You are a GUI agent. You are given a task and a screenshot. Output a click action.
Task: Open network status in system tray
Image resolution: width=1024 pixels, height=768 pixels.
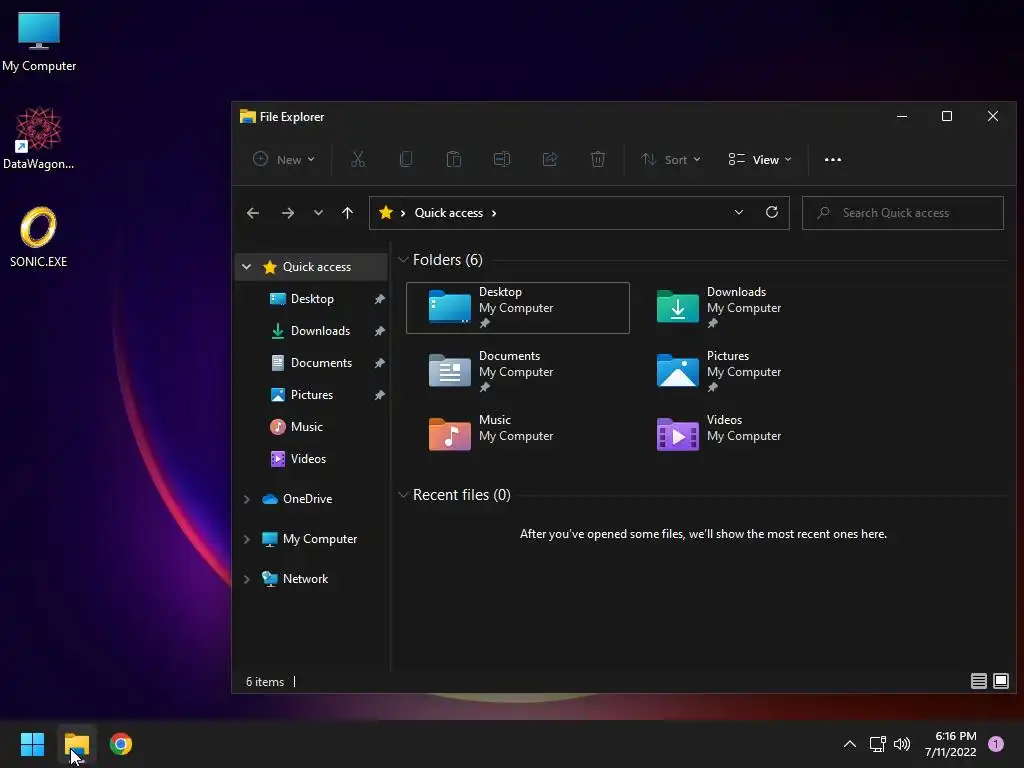click(877, 744)
